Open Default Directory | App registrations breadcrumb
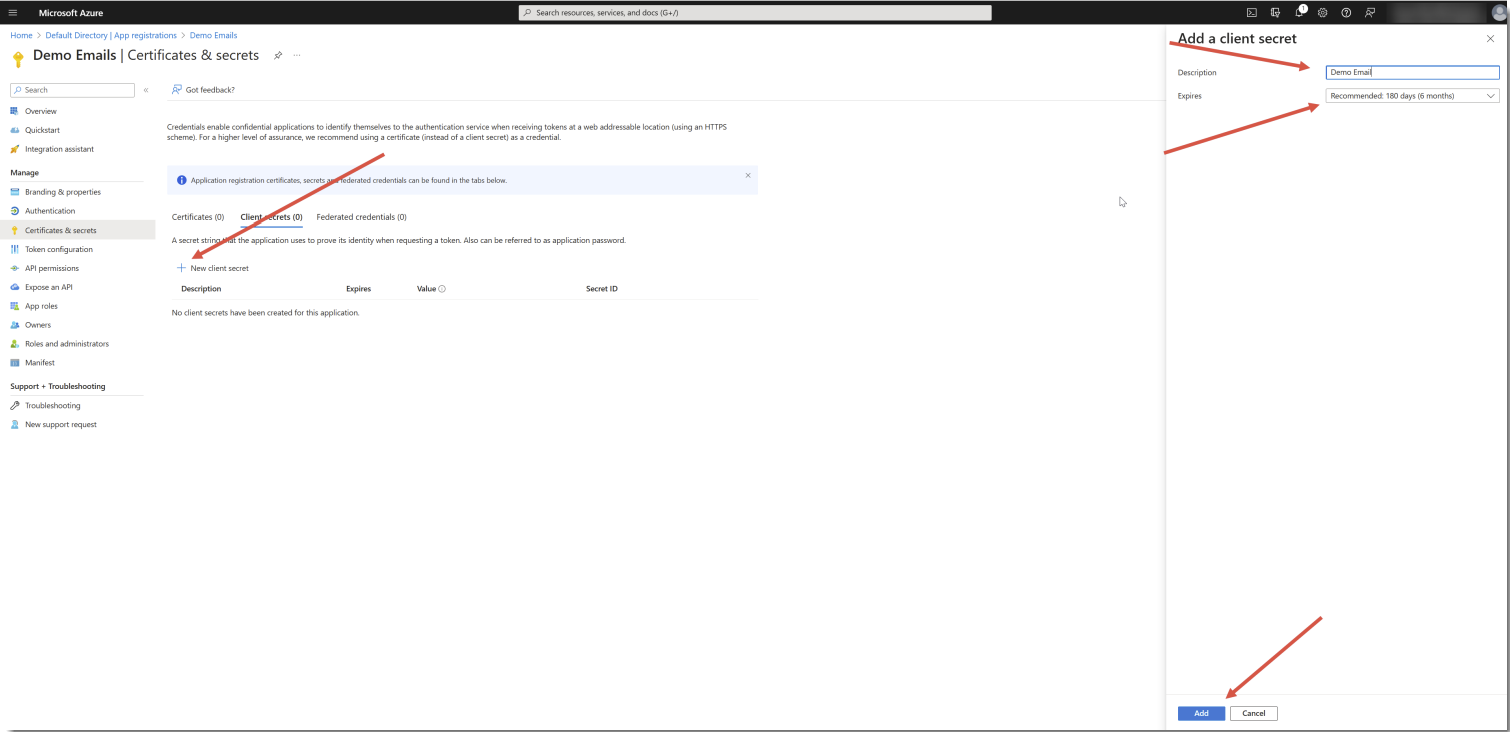The image size is (1510, 732). point(111,35)
